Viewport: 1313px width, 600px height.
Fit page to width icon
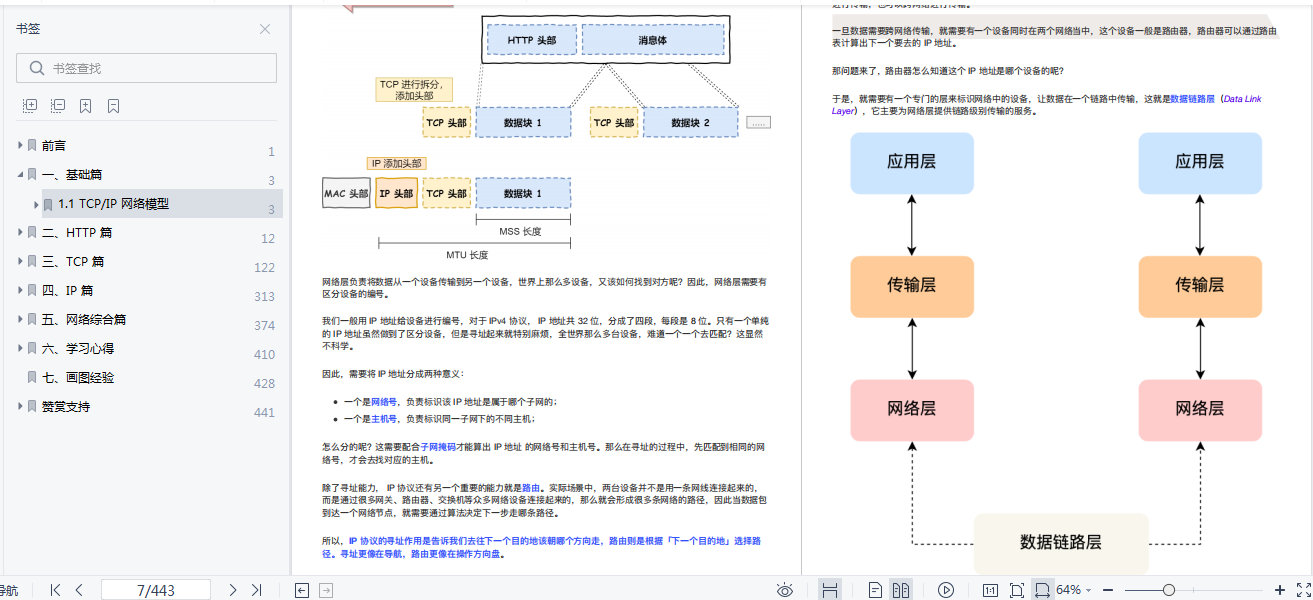(x=1042, y=590)
